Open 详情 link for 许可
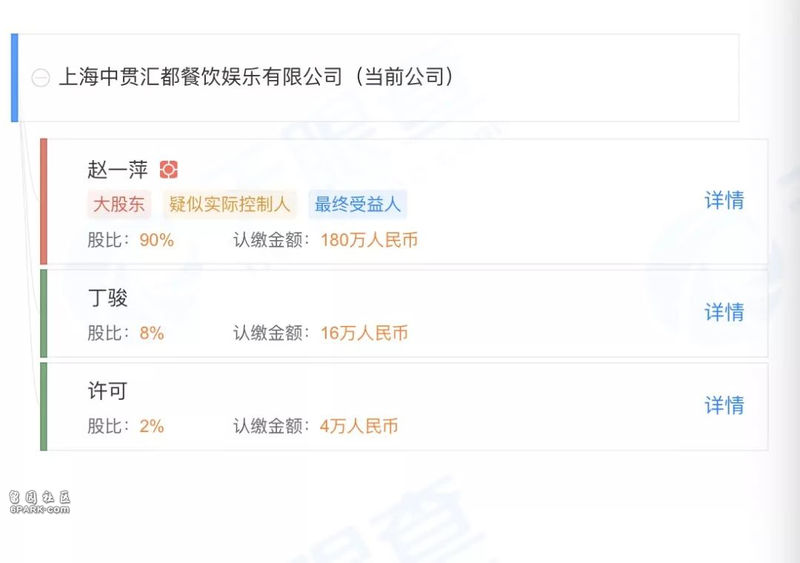Screen dimensions: 800x563 [x=724, y=405]
